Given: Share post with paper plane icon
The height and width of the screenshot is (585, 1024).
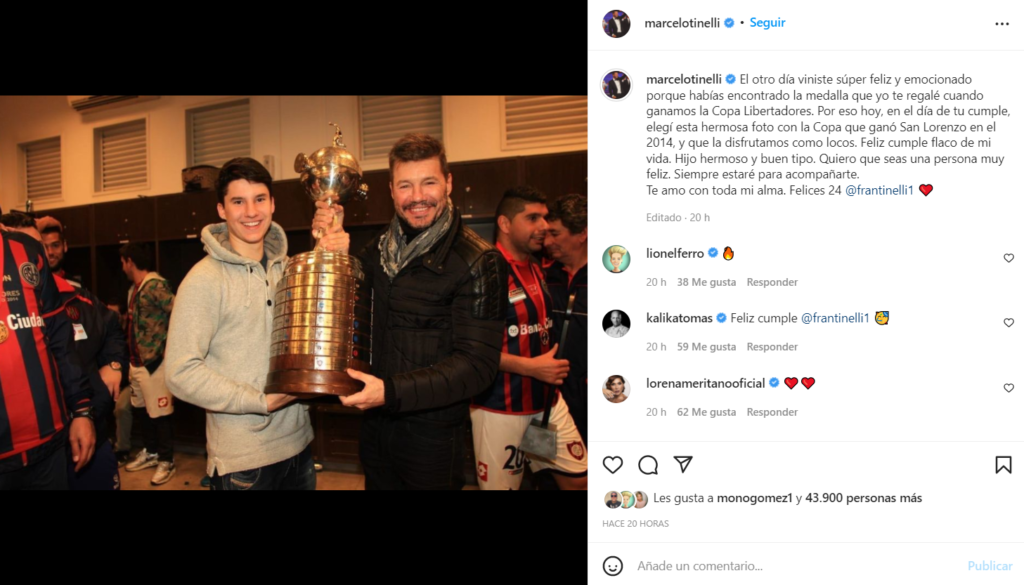Looking at the screenshot, I should [x=683, y=464].
